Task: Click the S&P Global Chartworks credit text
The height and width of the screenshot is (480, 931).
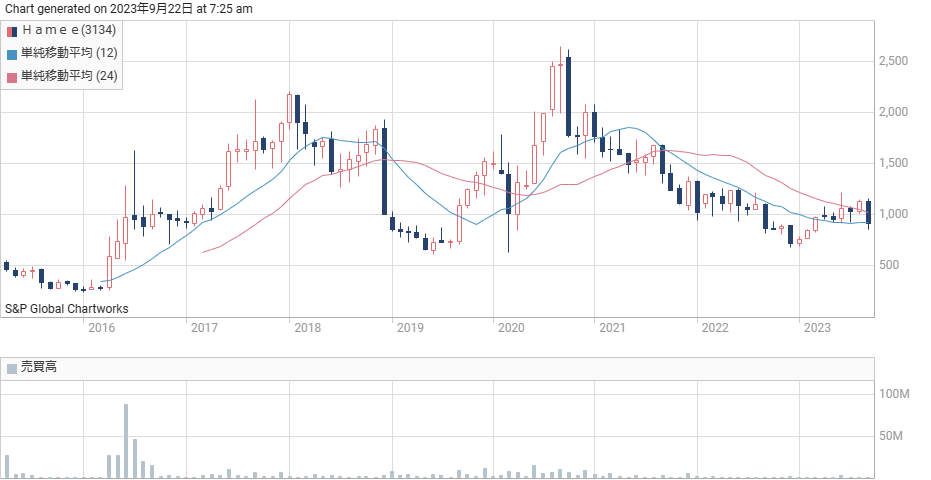Action: pyautogui.click(x=66, y=309)
